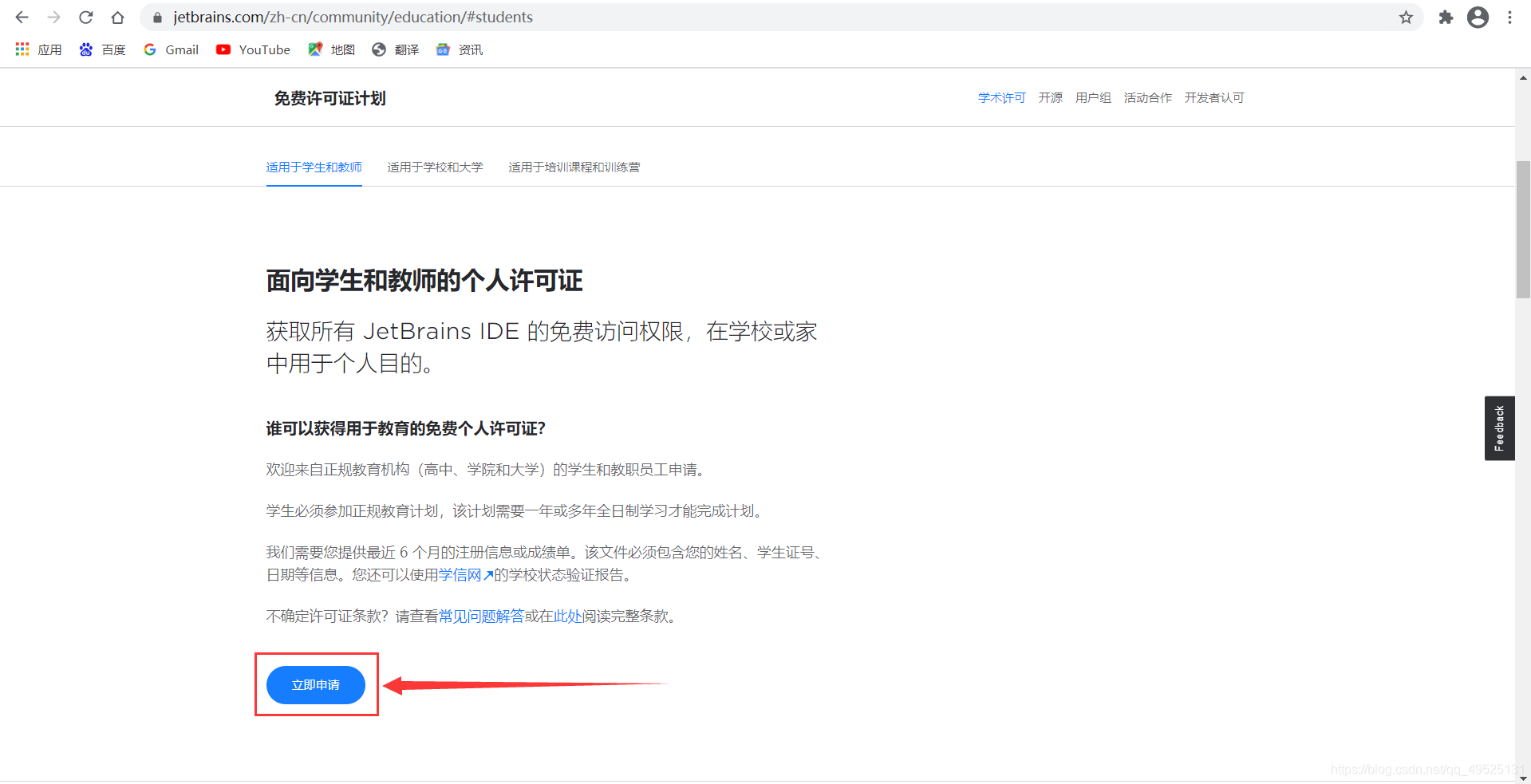Image resolution: width=1531 pixels, height=784 pixels.
Task: Open the 资讯 news bookmark
Action: click(458, 49)
